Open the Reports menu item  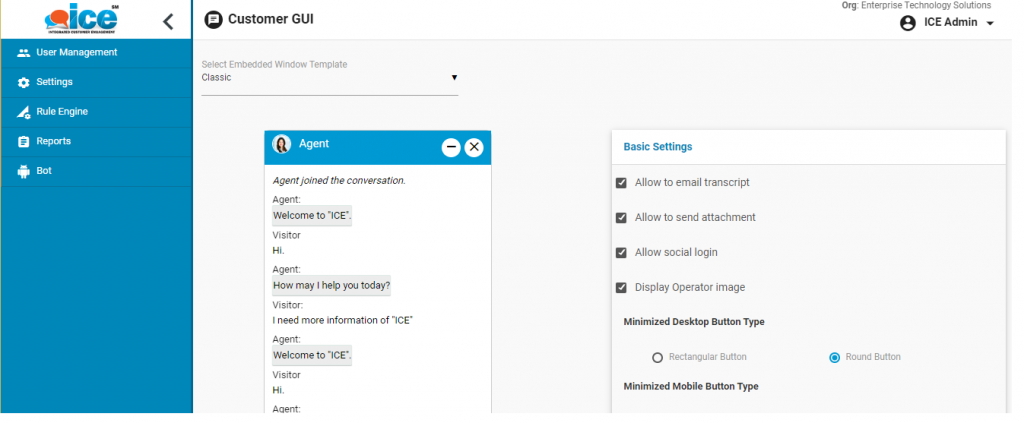click(x=53, y=141)
